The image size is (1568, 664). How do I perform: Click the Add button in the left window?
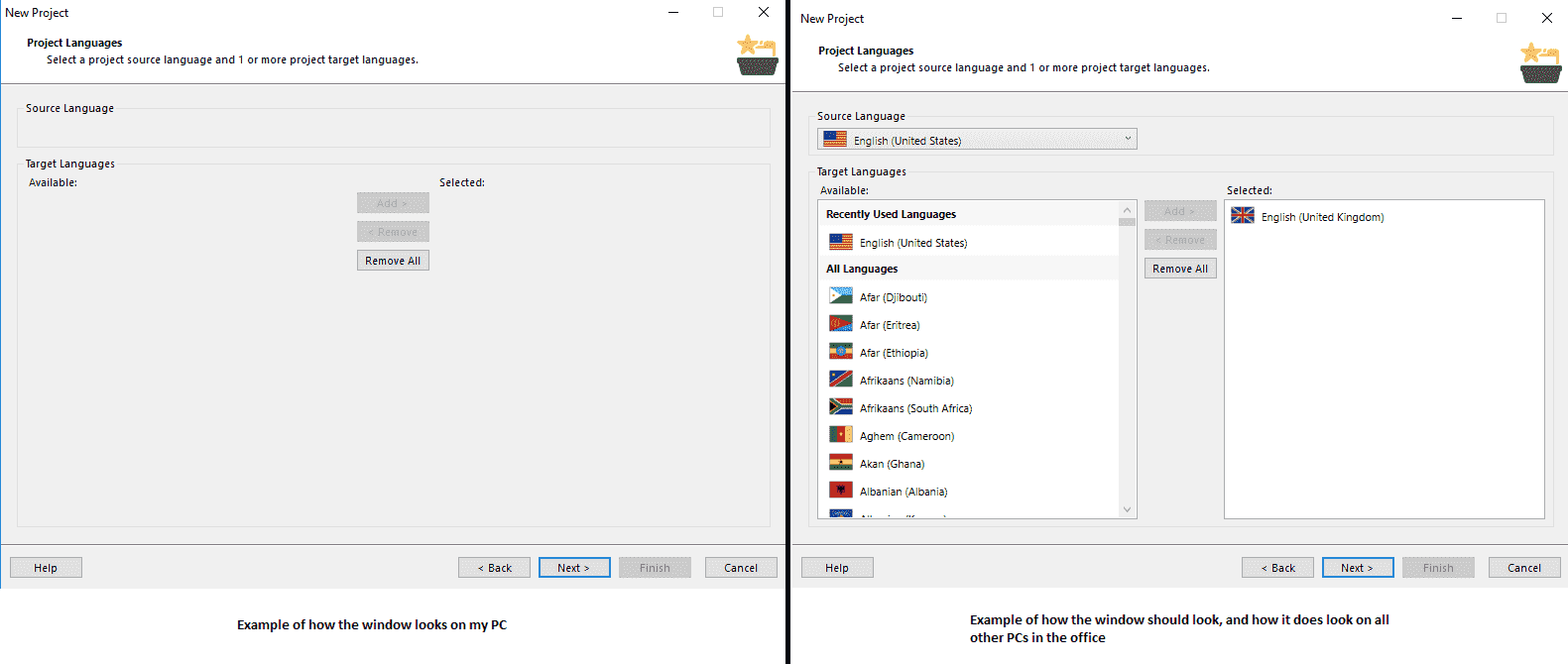393,203
